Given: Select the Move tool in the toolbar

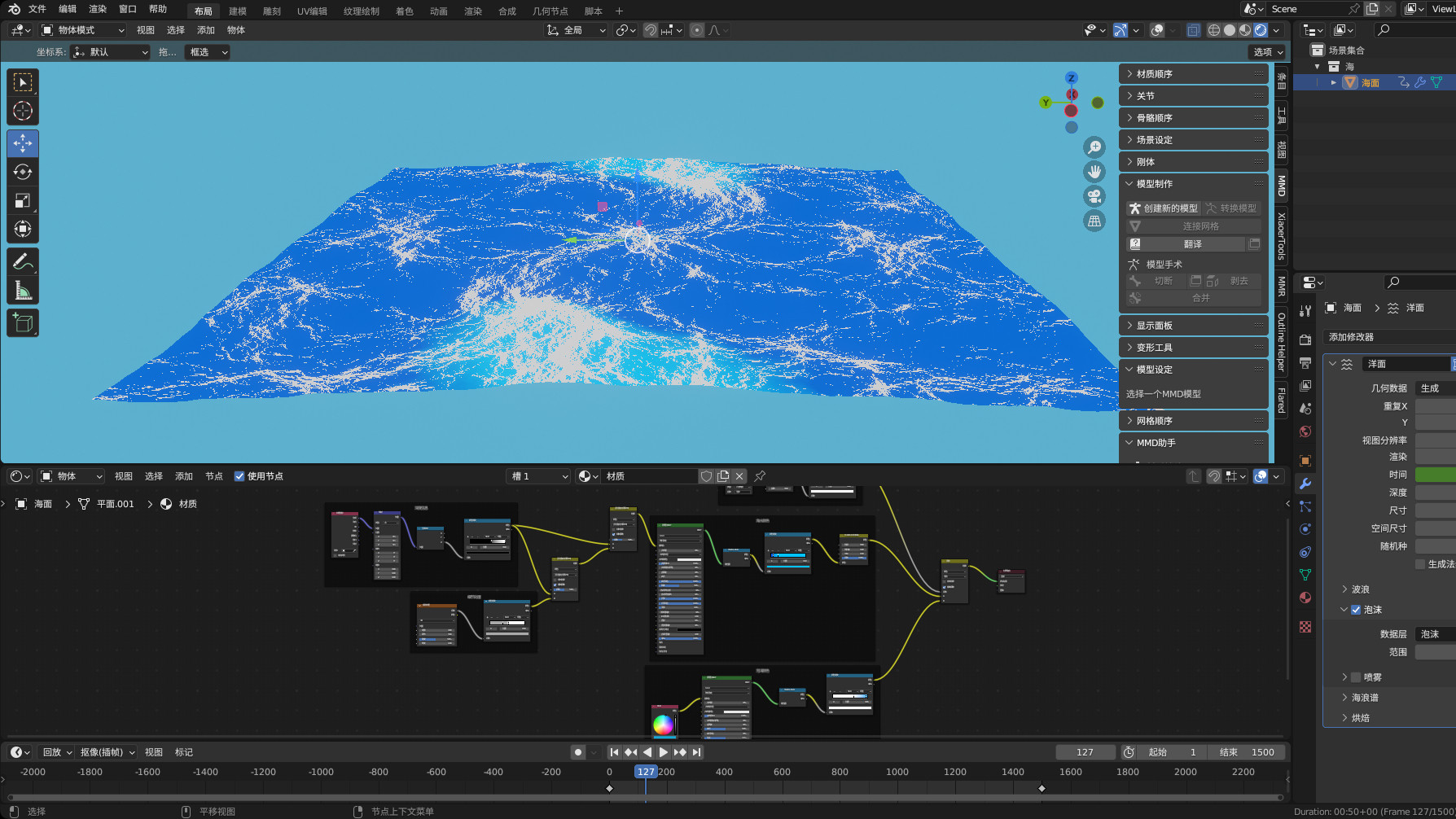Looking at the screenshot, I should (23, 143).
